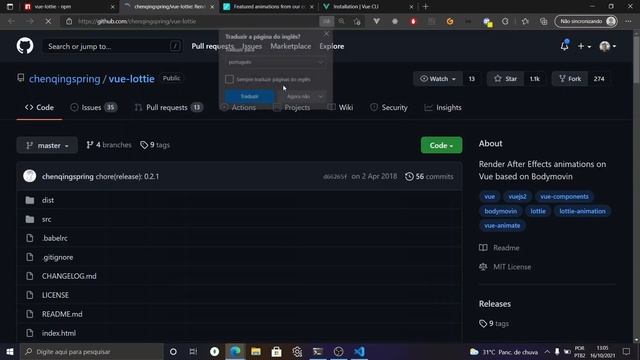Open the index.html file
640x360 pixels.
pos(59,333)
